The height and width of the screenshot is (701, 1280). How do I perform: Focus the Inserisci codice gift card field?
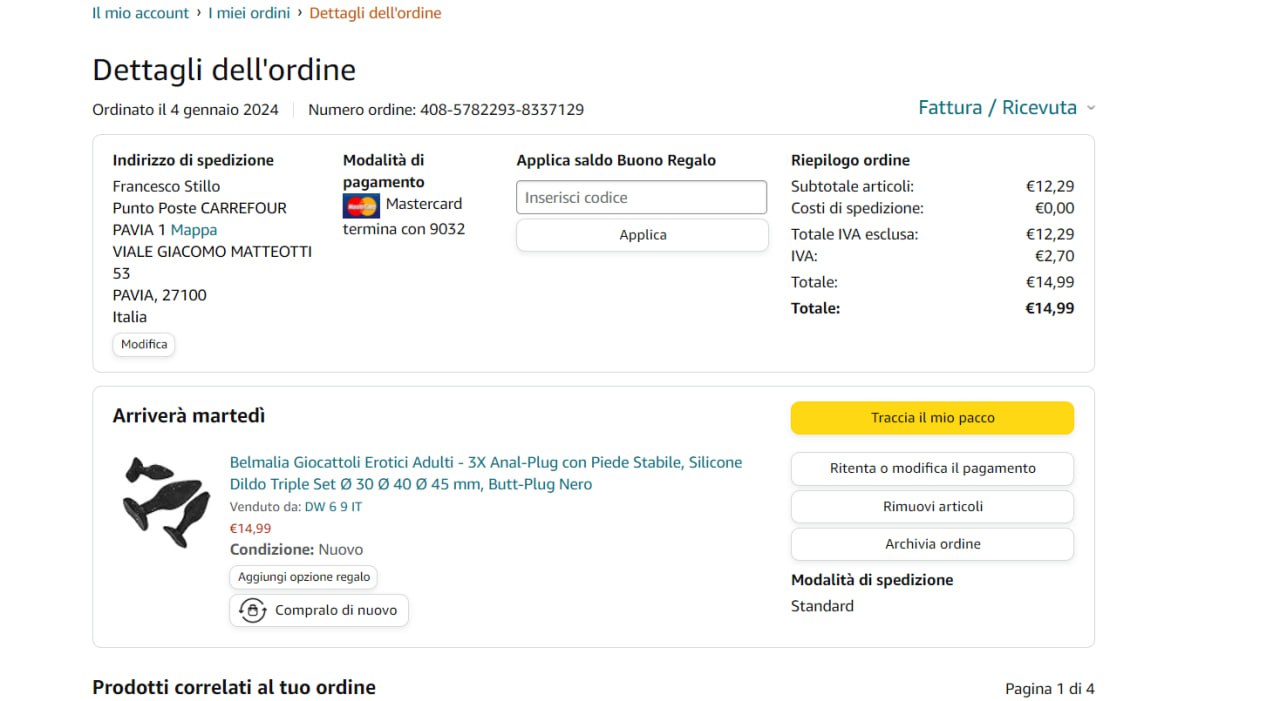coord(641,197)
